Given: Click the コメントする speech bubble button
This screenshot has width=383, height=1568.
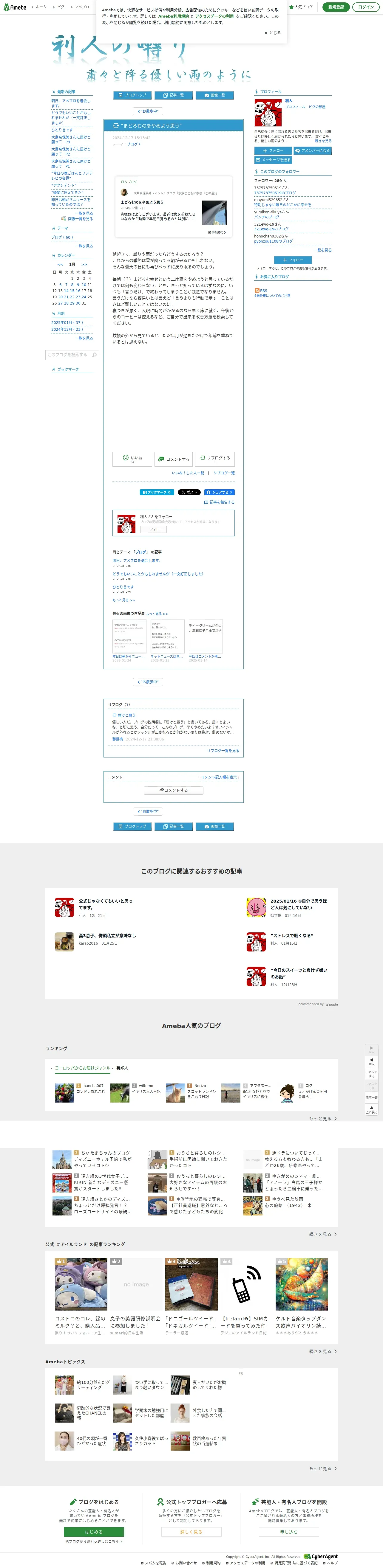Looking at the screenshot, I should [174, 459].
